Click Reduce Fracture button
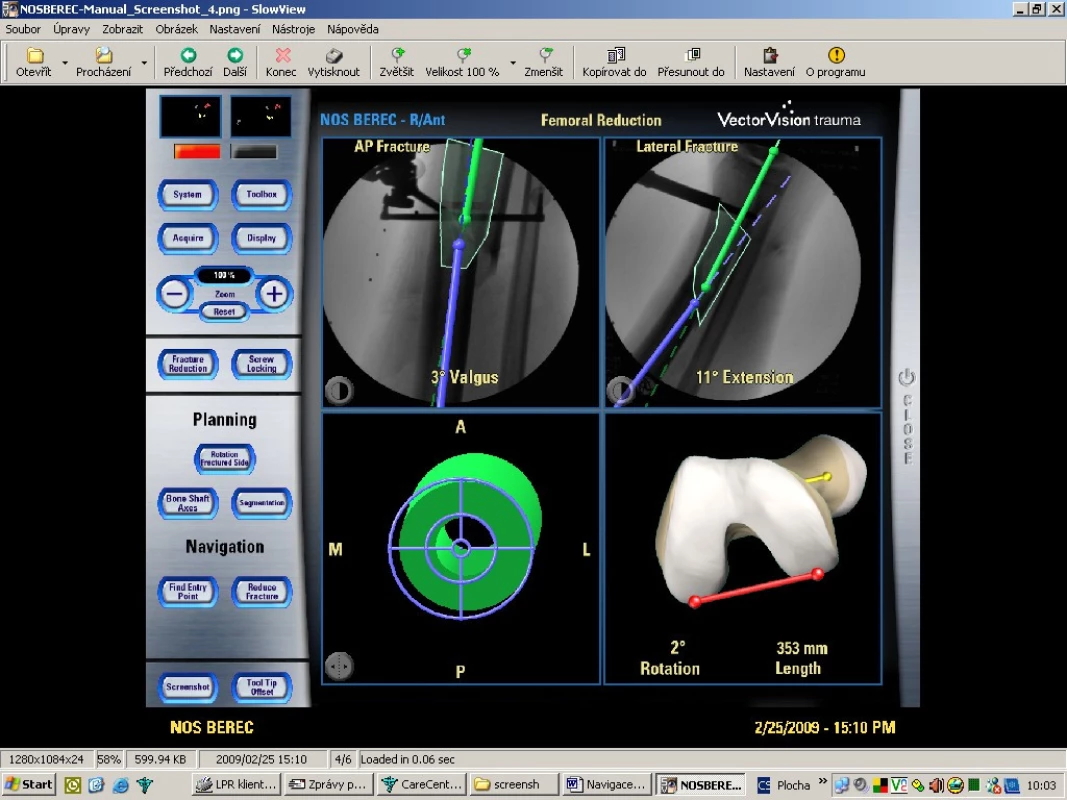The height and width of the screenshot is (800, 1067). (262, 592)
